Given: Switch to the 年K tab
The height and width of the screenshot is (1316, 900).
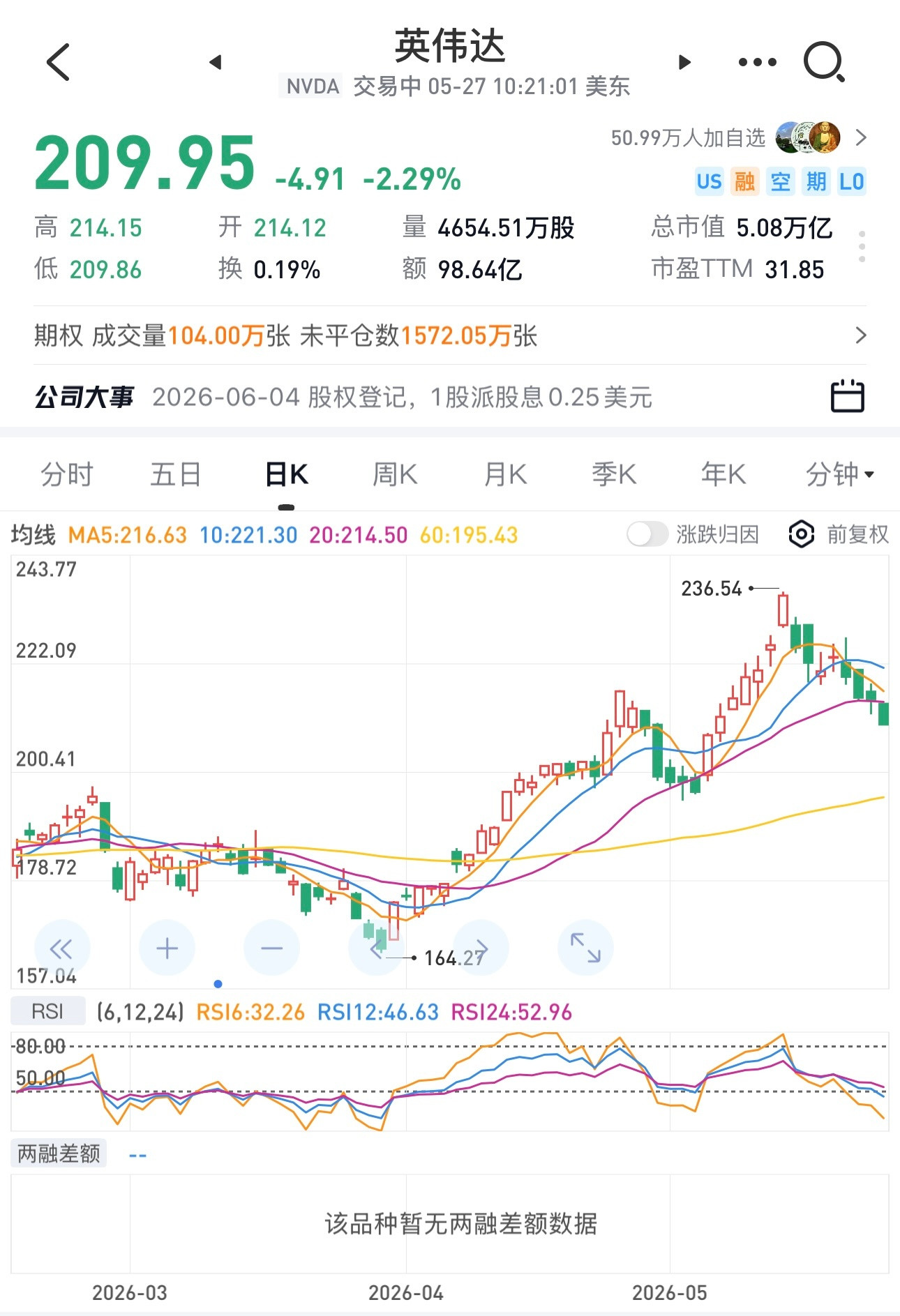Looking at the screenshot, I should click(723, 475).
